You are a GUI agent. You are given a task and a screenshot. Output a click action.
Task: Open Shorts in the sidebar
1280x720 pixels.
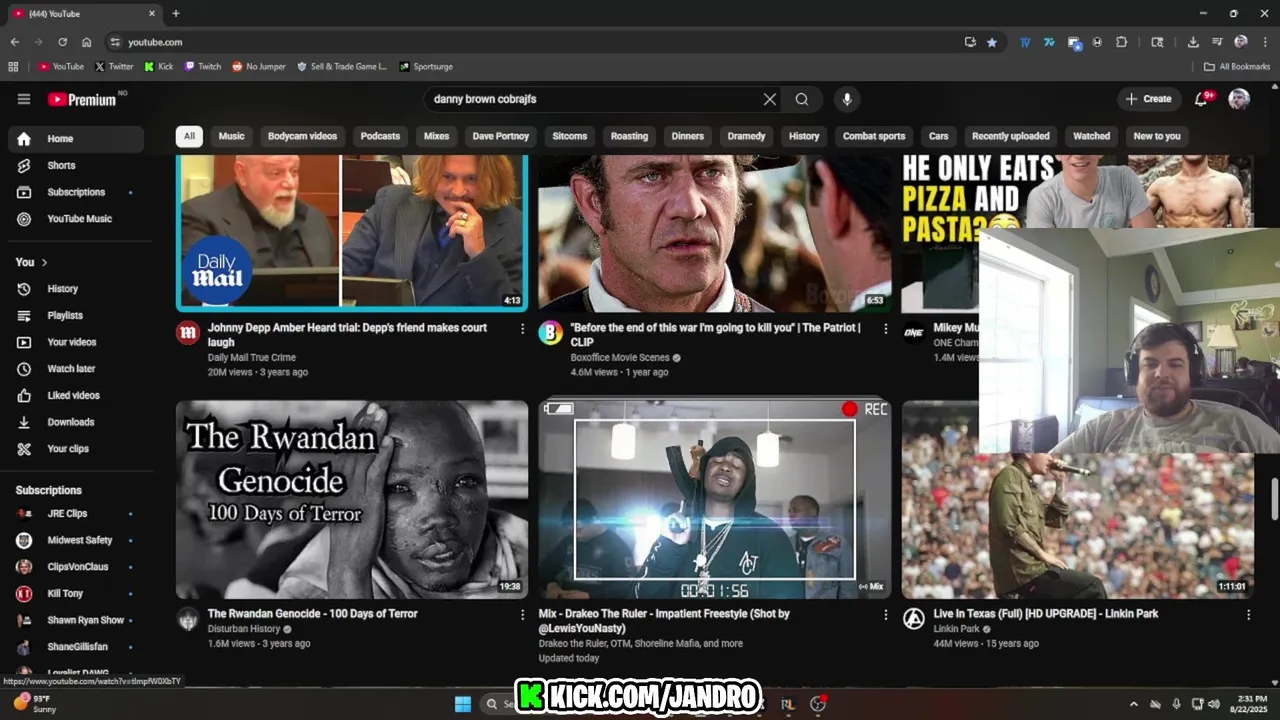click(76, 165)
